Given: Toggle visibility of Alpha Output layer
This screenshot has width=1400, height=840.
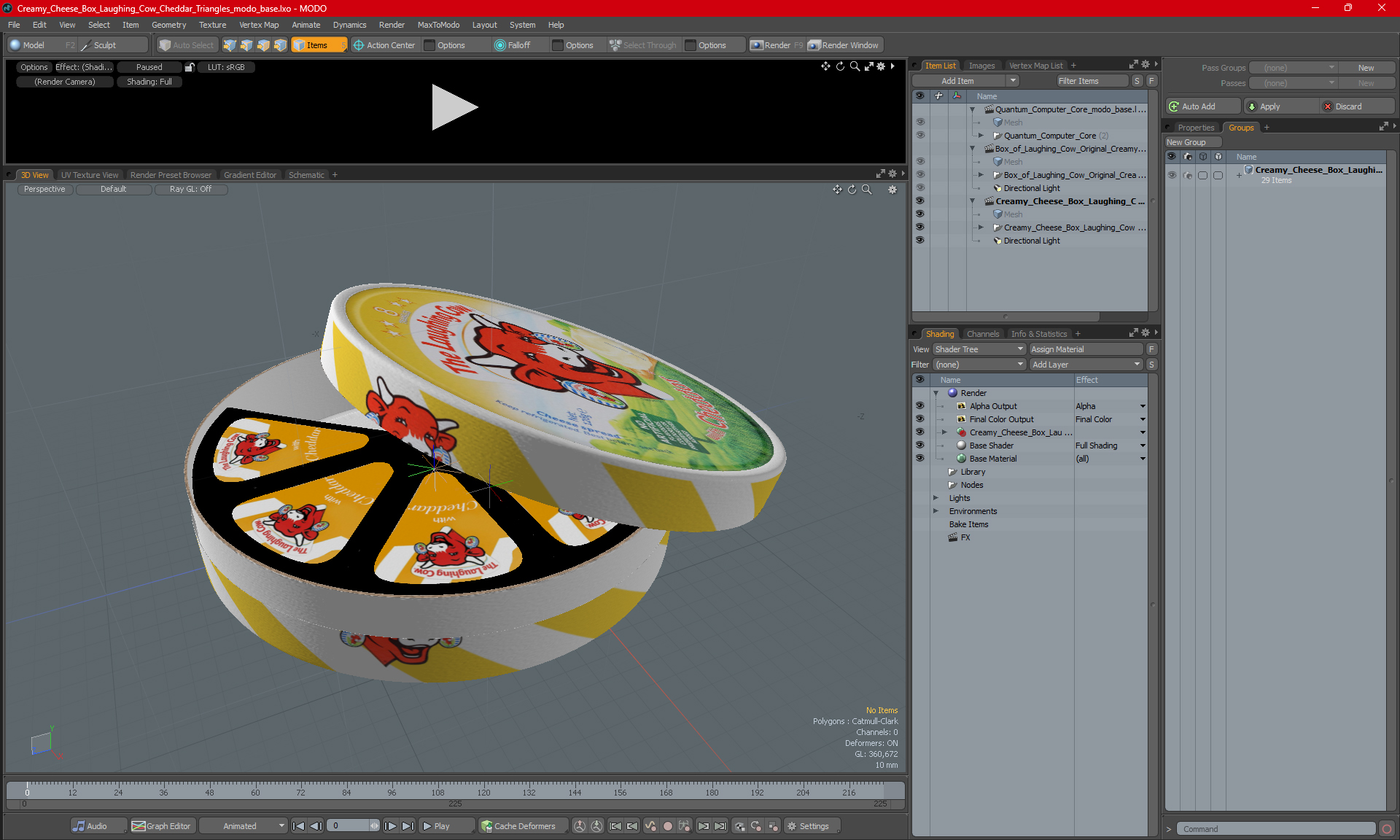Looking at the screenshot, I should click(919, 406).
